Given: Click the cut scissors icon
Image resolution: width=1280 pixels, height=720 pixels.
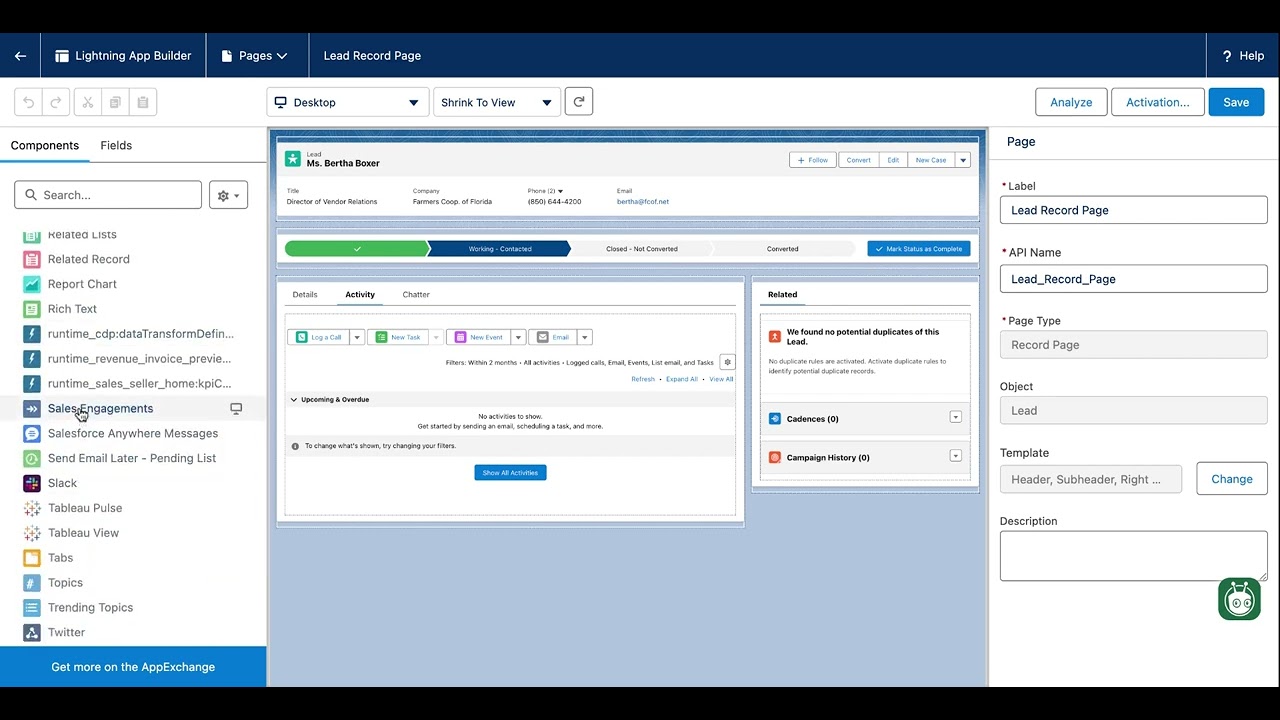Looking at the screenshot, I should point(87,102).
